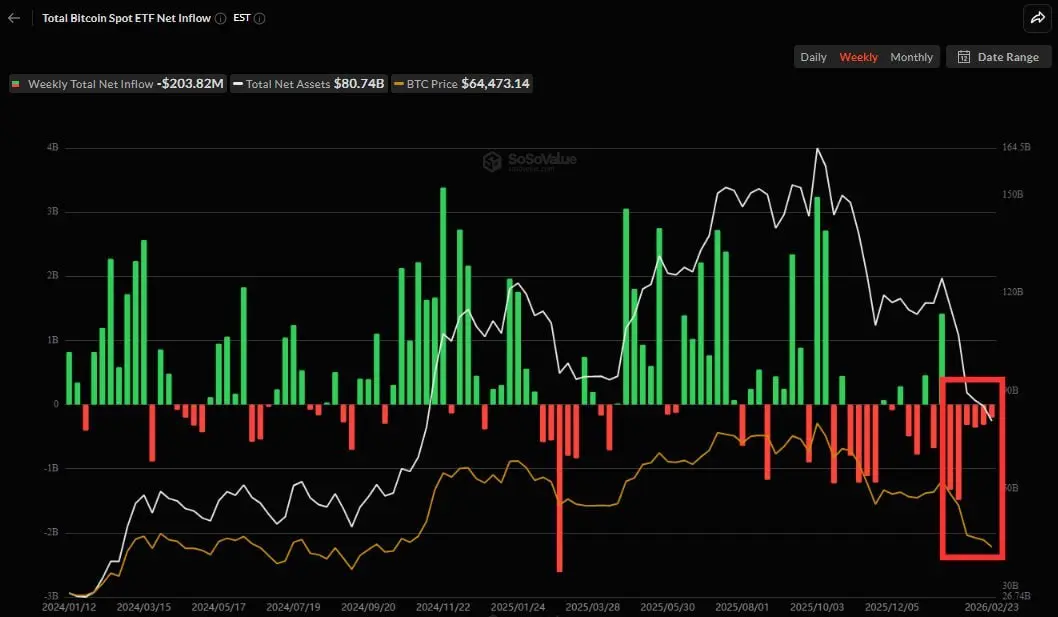Select the Weekly interval tab
This screenshot has width=1058, height=617.
pyautogui.click(x=858, y=57)
